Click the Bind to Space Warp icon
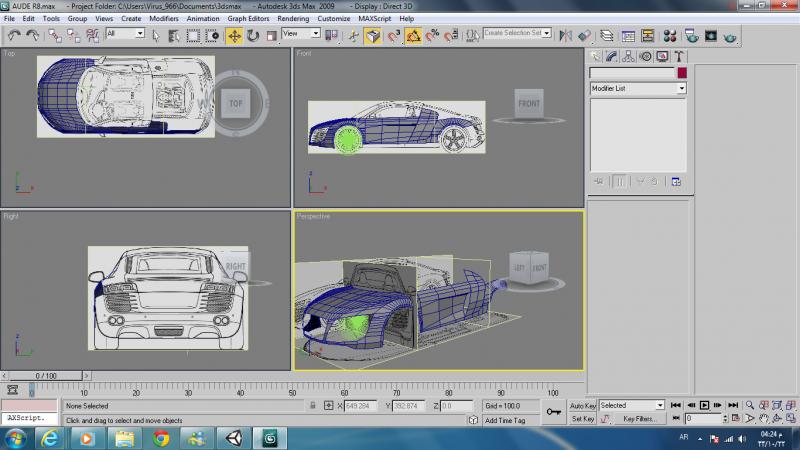800x450 pixels. (92, 35)
